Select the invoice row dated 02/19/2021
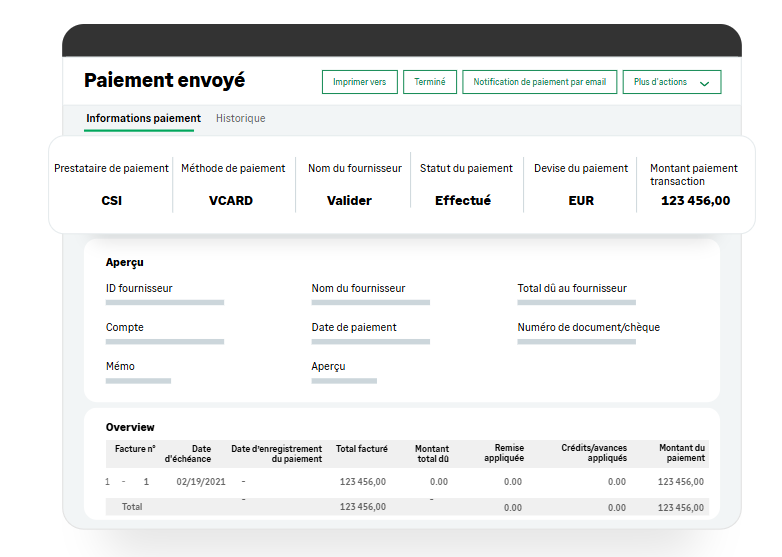Image resolution: width=782 pixels, height=557 pixels. point(405,481)
